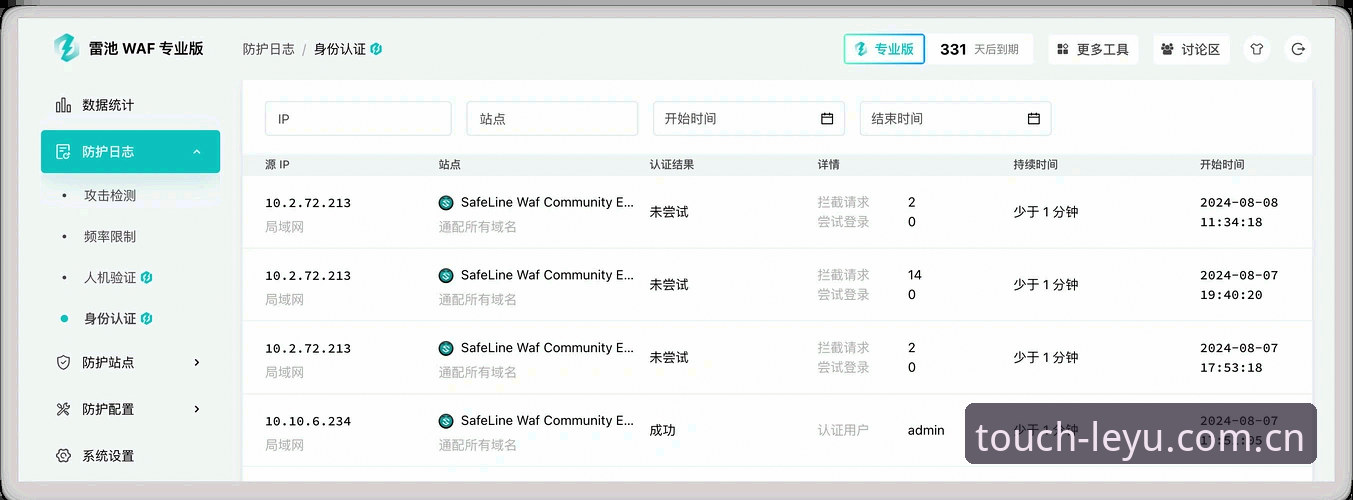Click calendar icon in 结束时间 field
This screenshot has width=1353, height=500.
(x=1034, y=118)
